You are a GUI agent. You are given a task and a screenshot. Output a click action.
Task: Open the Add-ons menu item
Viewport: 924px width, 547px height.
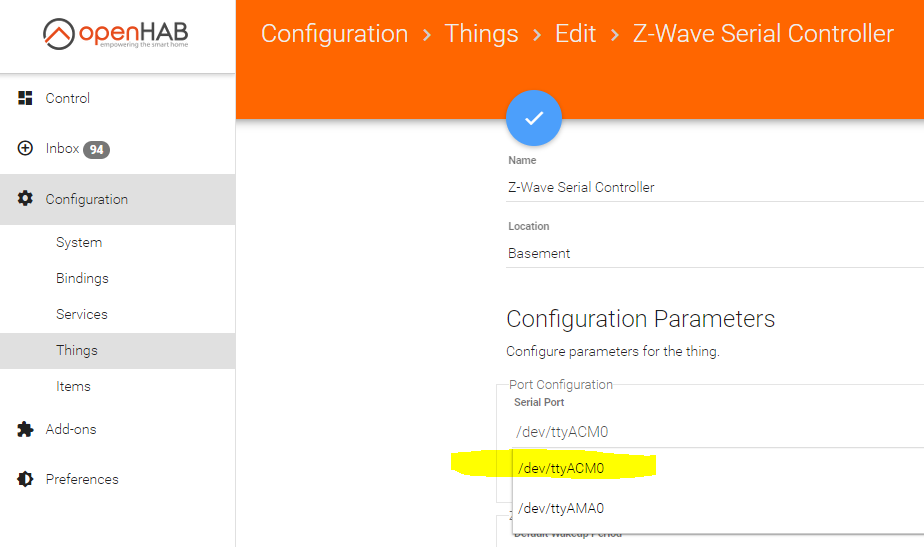[118, 429]
